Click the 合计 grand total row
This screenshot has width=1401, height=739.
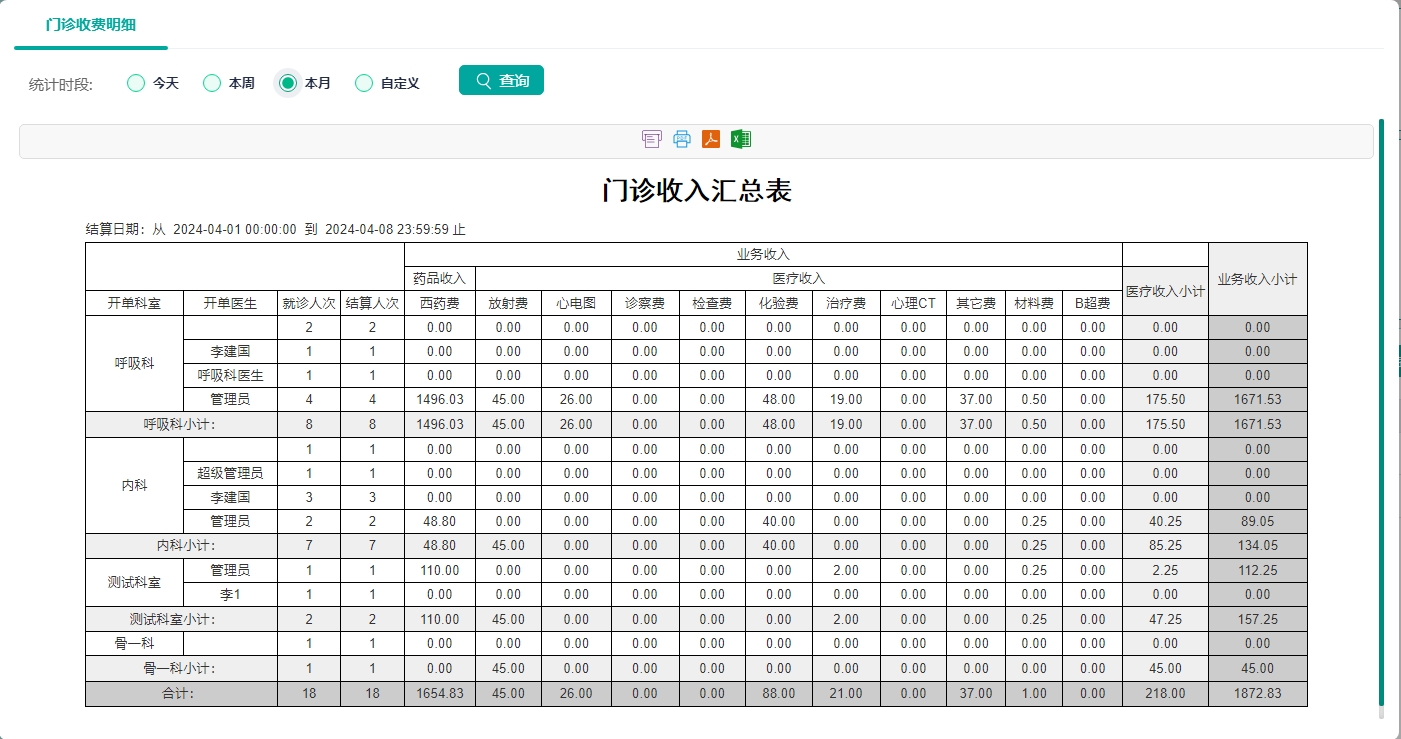(180, 693)
